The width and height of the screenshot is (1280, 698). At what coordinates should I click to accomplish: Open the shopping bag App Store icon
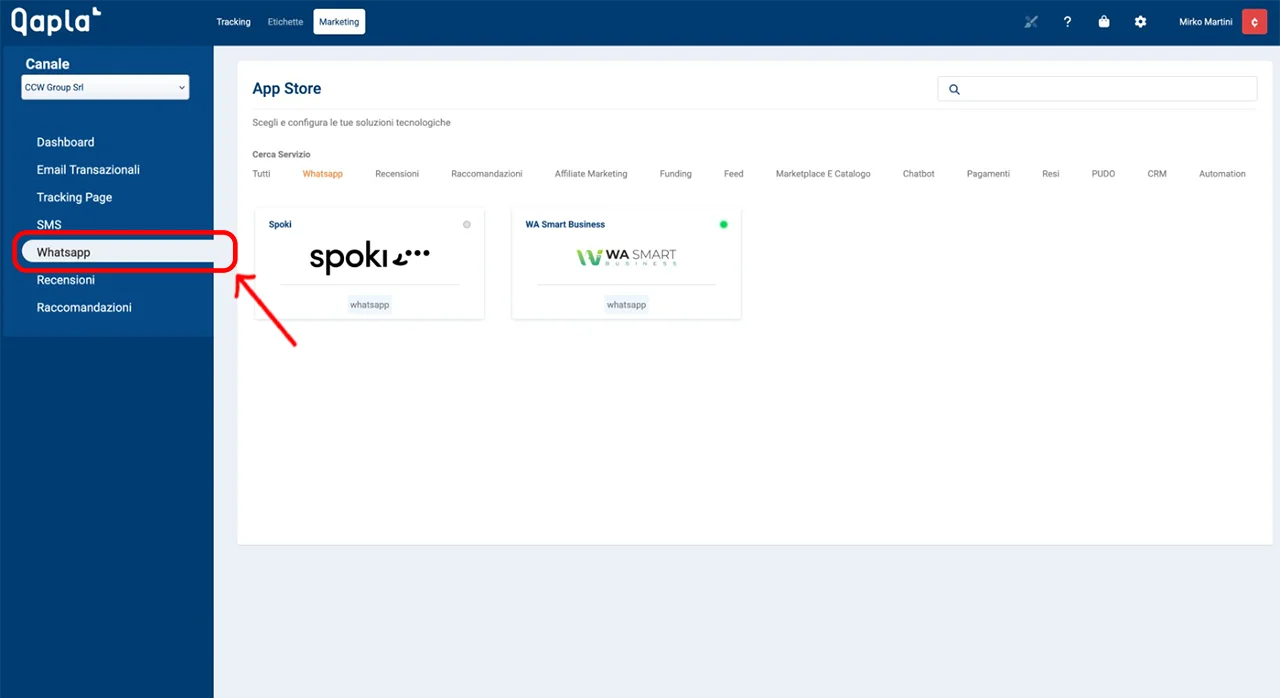(x=1104, y=22)
